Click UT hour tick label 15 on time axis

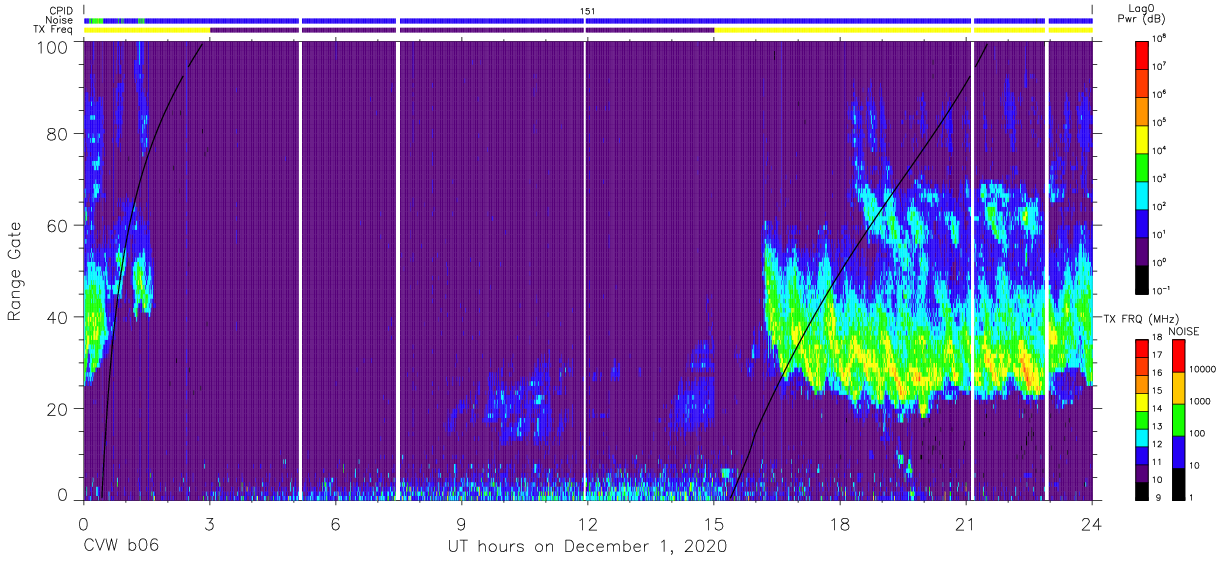pos(713,522)
